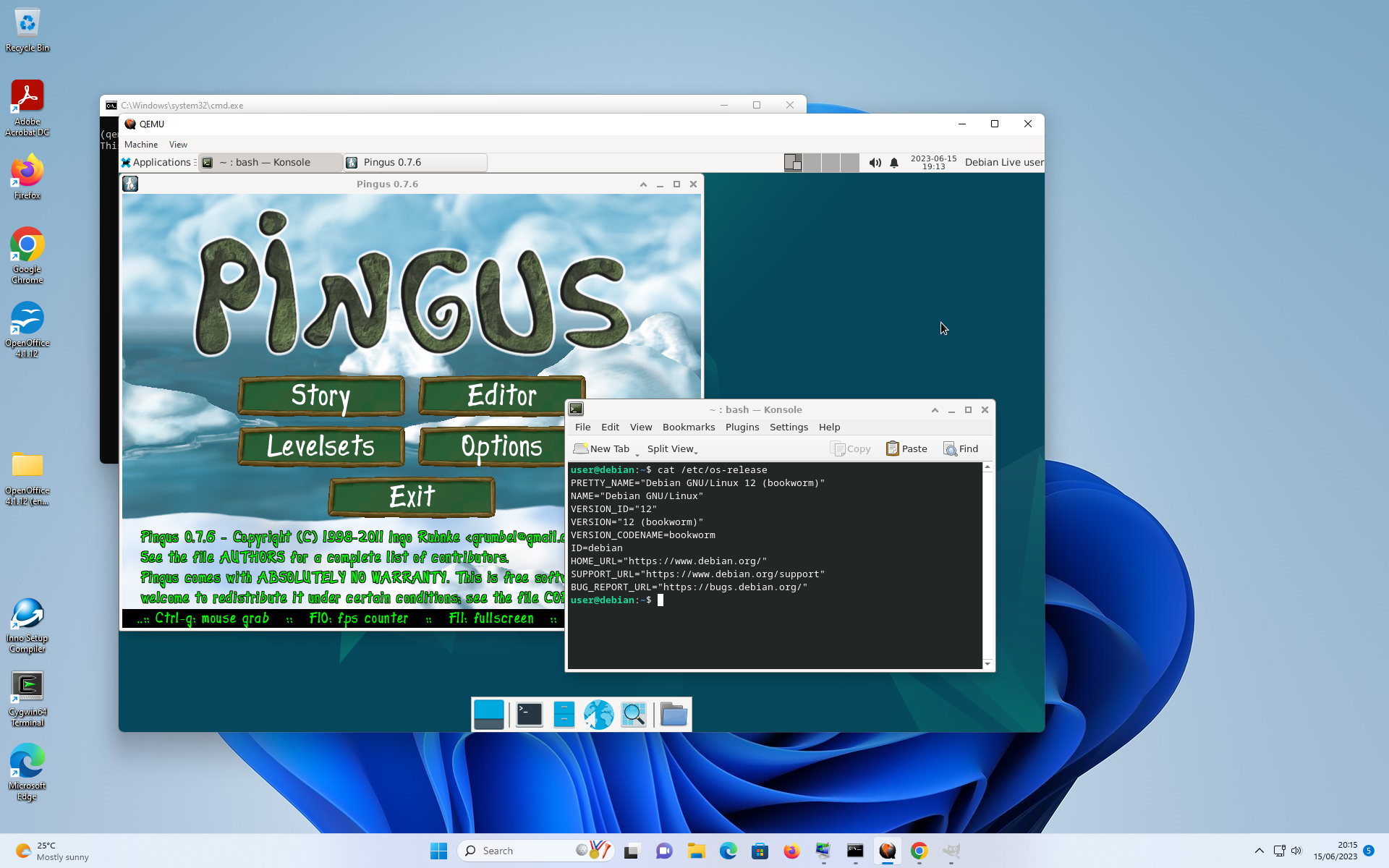Open the Konsole View menu

[640, 427]
